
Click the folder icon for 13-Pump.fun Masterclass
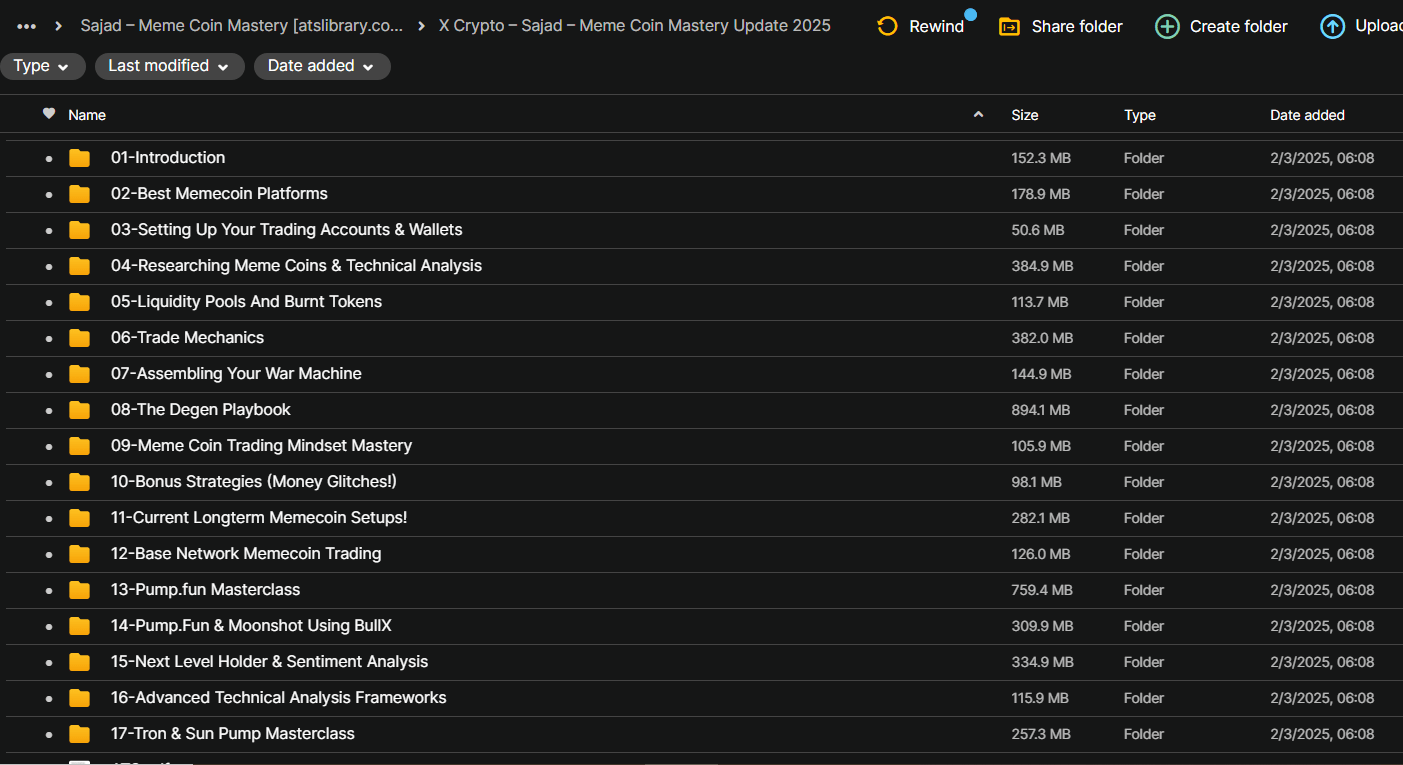pyautogui.click(x=80, y=590)
